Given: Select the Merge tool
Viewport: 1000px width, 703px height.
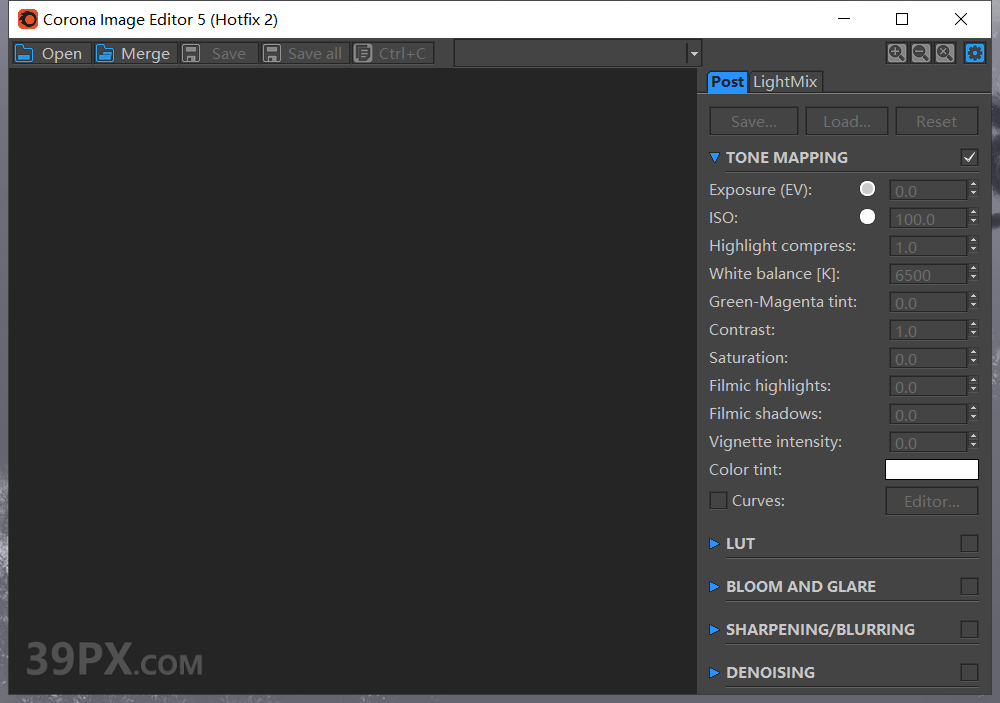Looking at the screenshot, I should point(133,53).
